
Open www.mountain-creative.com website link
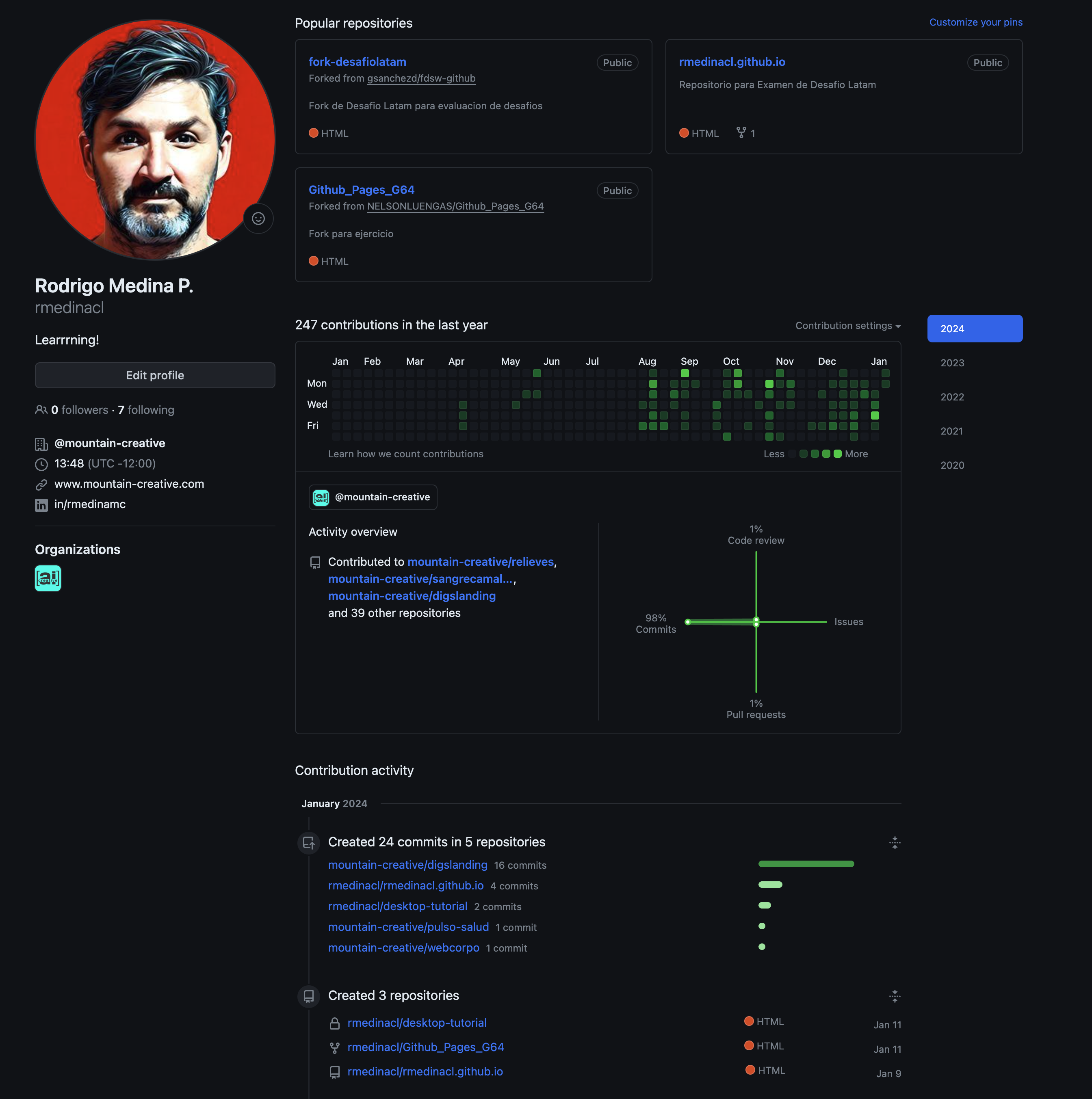pos(129,484)
